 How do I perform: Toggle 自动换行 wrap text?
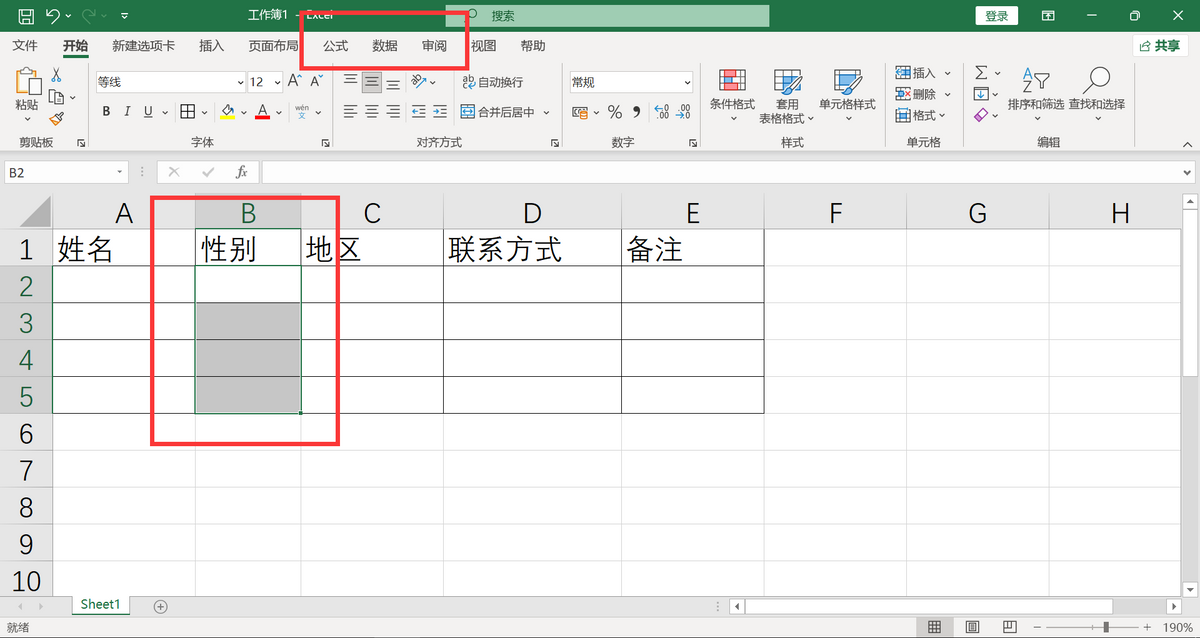492,82
